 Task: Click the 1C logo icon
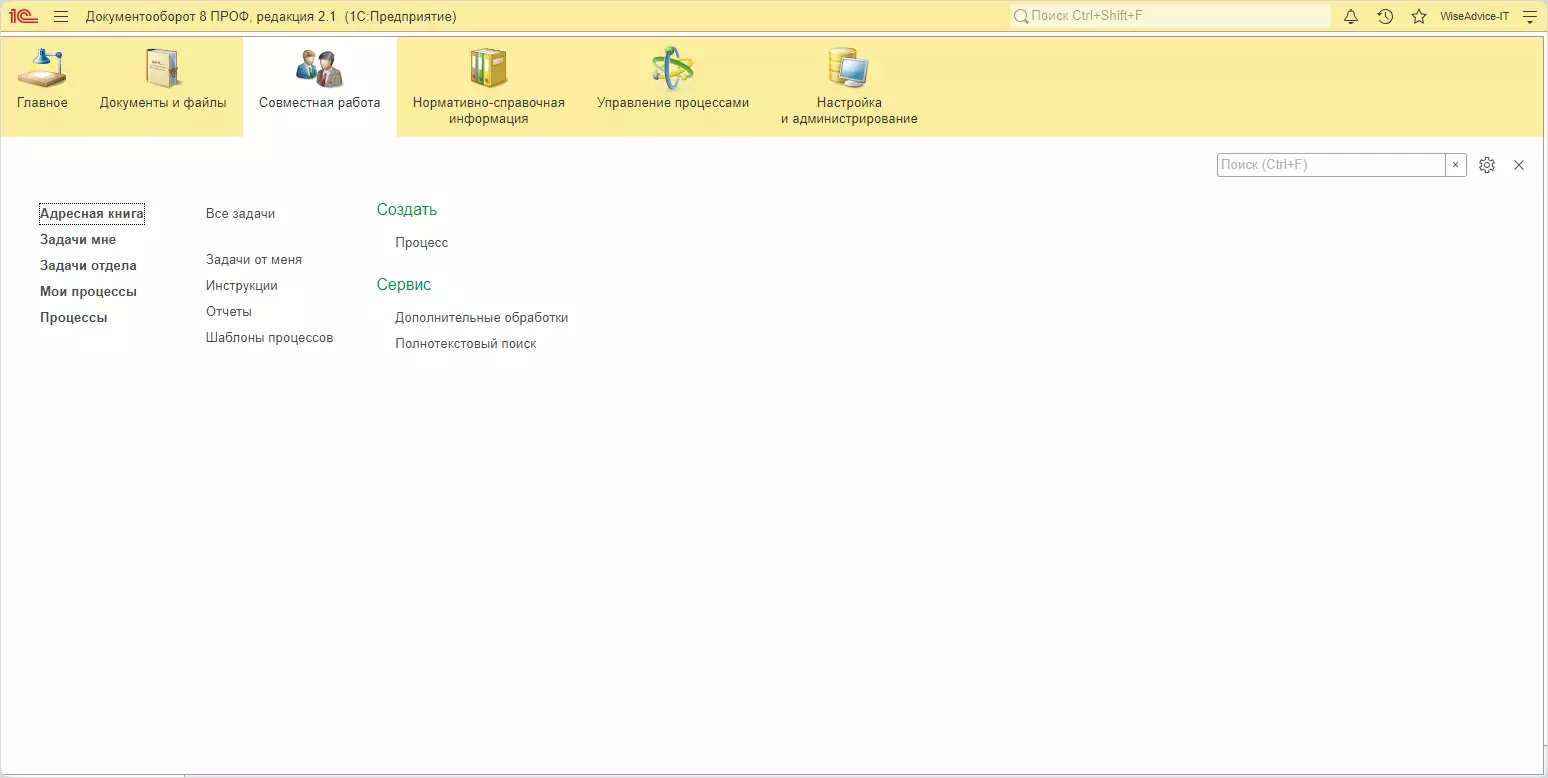pos(23,16)
